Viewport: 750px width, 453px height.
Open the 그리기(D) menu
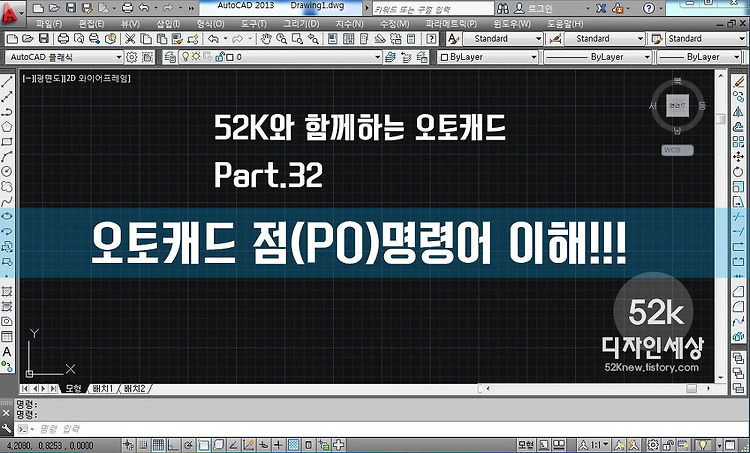point(301,23)
